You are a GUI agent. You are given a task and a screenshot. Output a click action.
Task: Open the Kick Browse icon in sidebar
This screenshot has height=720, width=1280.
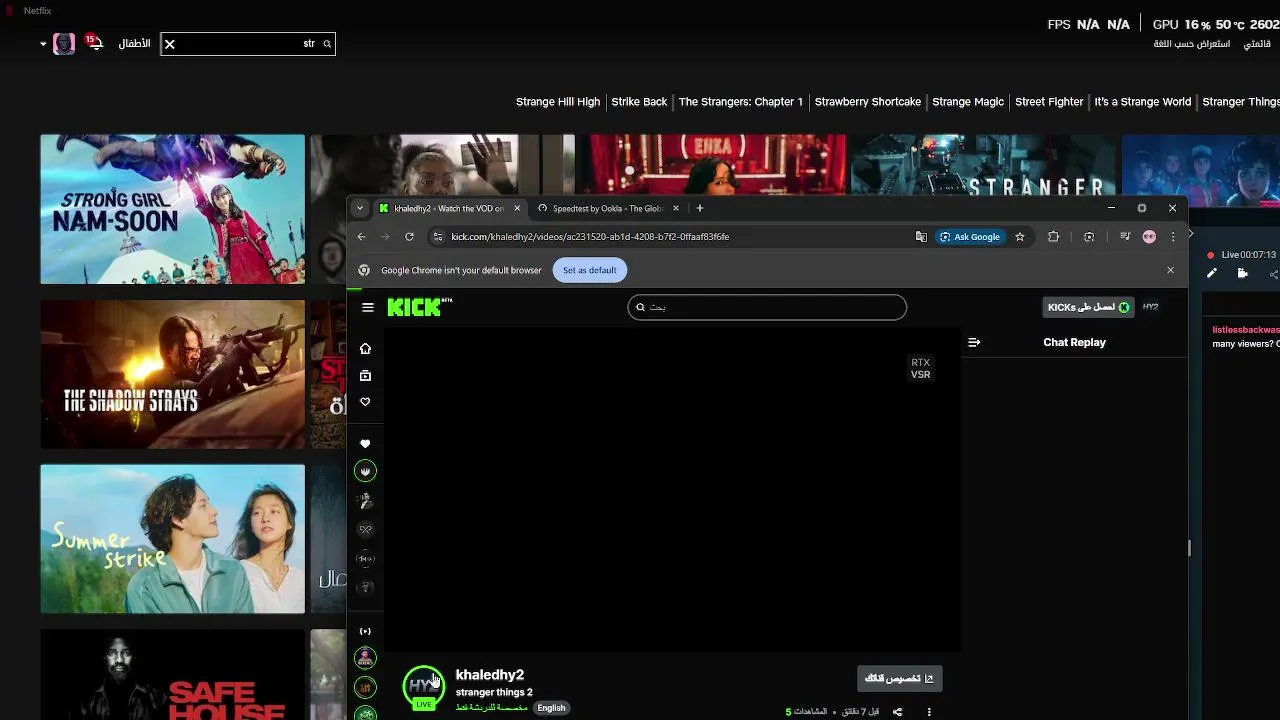(x=365, y=375)
